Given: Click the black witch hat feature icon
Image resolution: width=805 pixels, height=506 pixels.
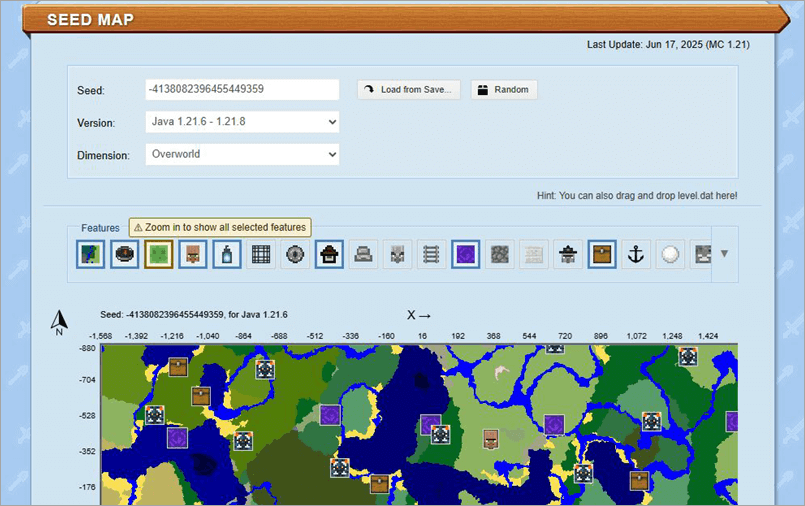Looking at the screenshot, I should 329,254.
